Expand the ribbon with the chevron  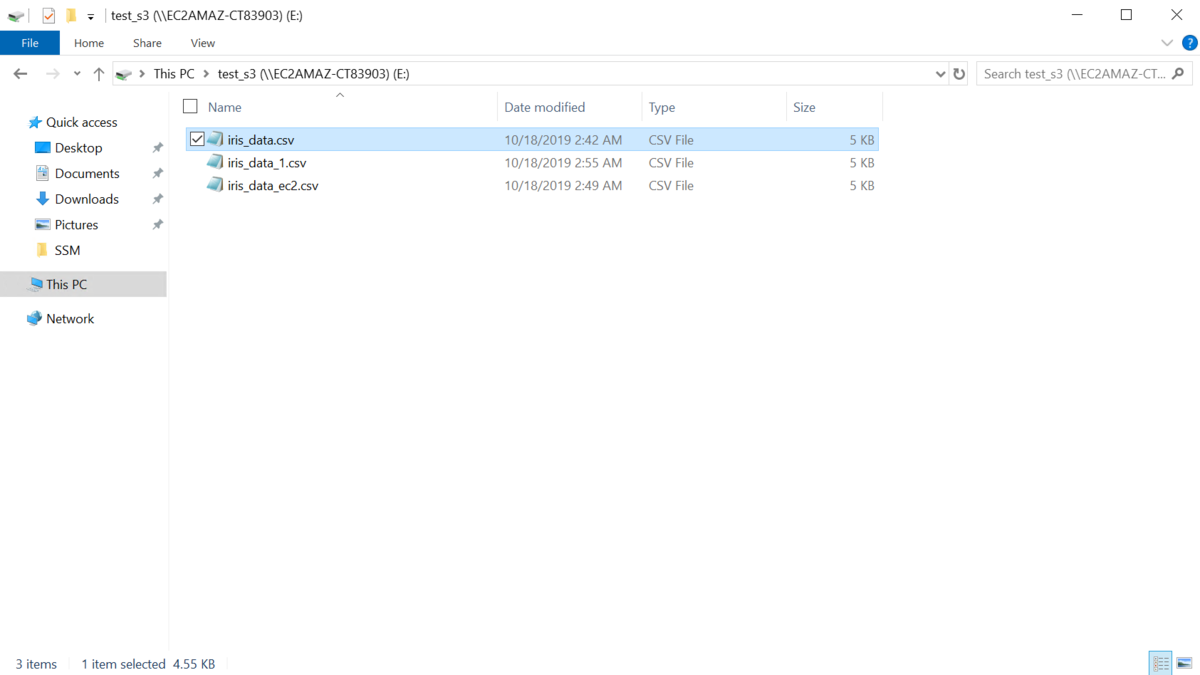point(1167,43)
